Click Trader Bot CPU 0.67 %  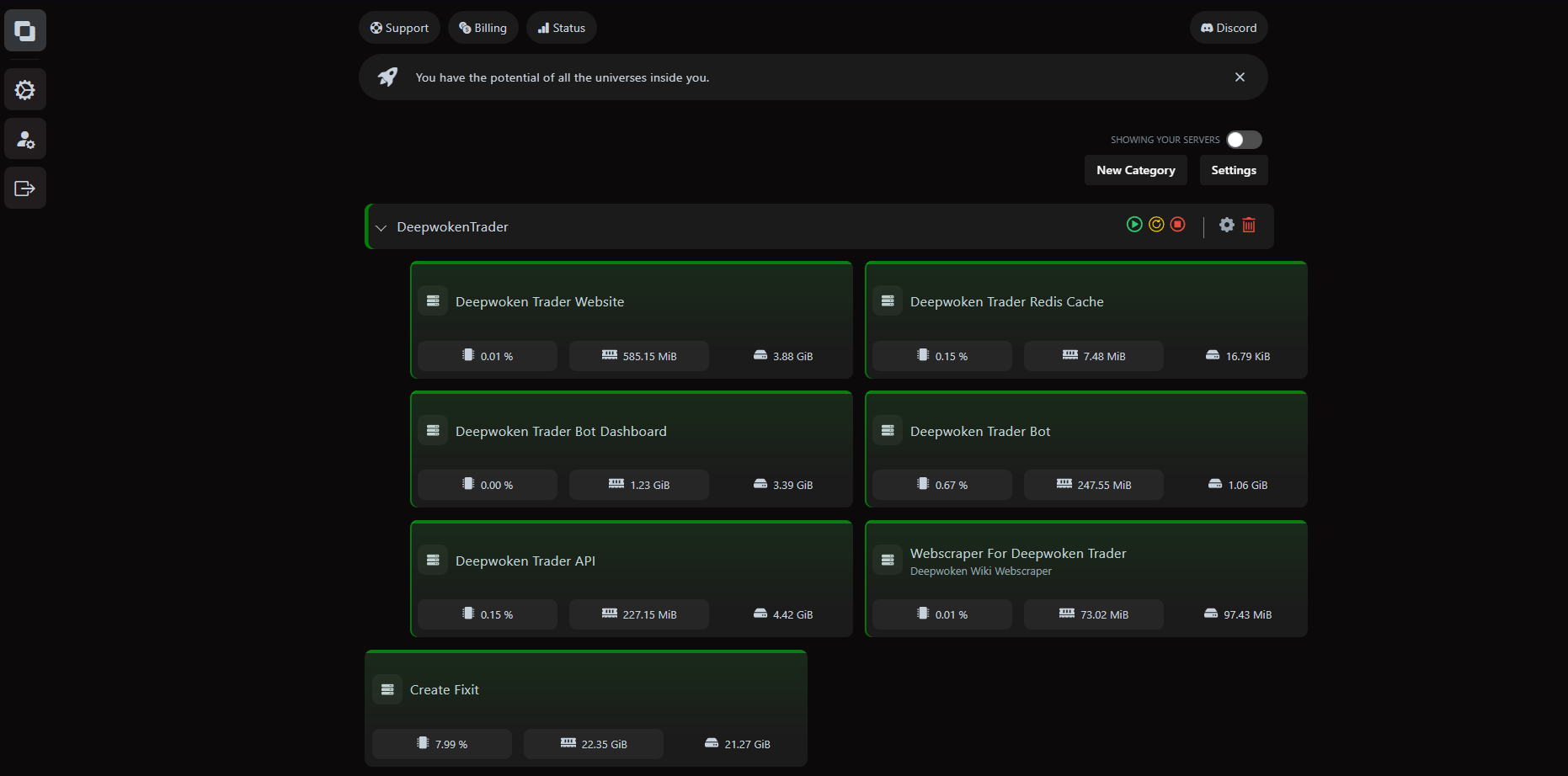[942, 485]
